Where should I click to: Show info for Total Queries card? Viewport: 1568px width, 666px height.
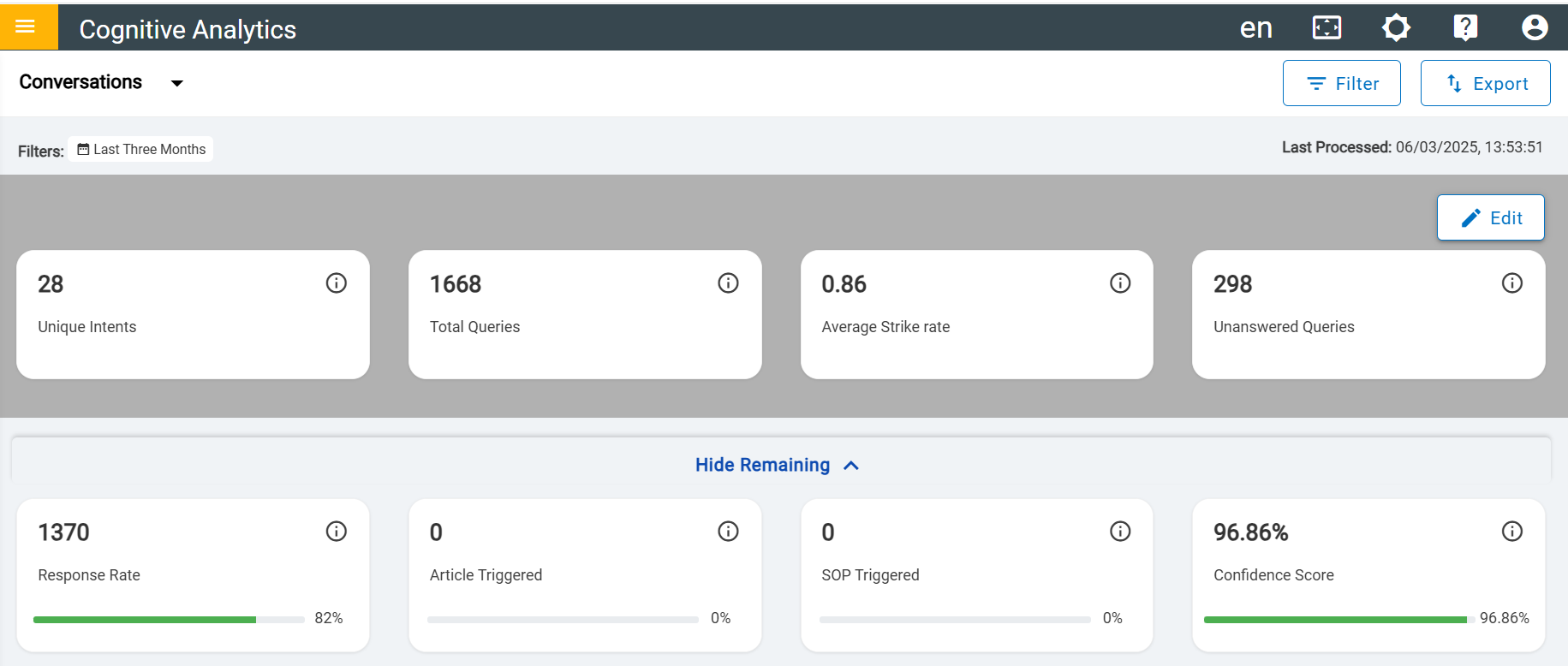(728, 283)
